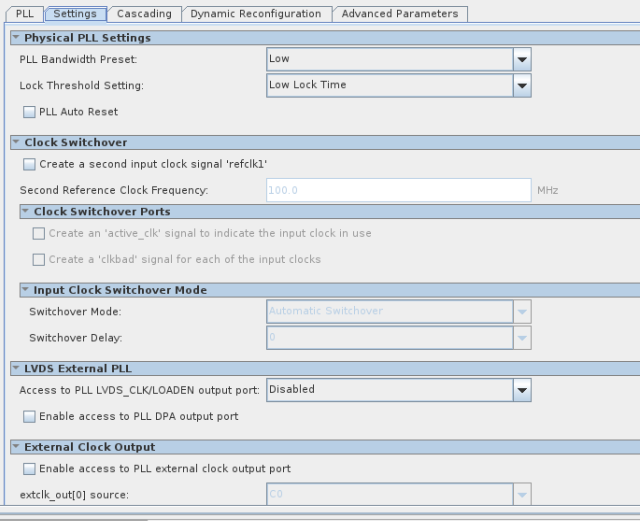Collapse the LVDS External PLL section

pos(15,368)
